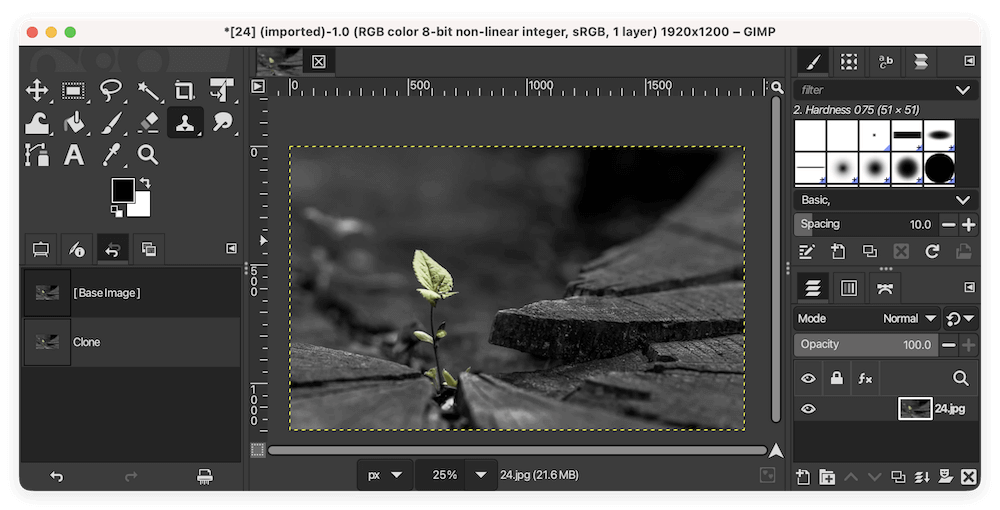The image size is (1000, 510).
Task: Open the image menu button at ruler corner
Action: pos(258,86)
